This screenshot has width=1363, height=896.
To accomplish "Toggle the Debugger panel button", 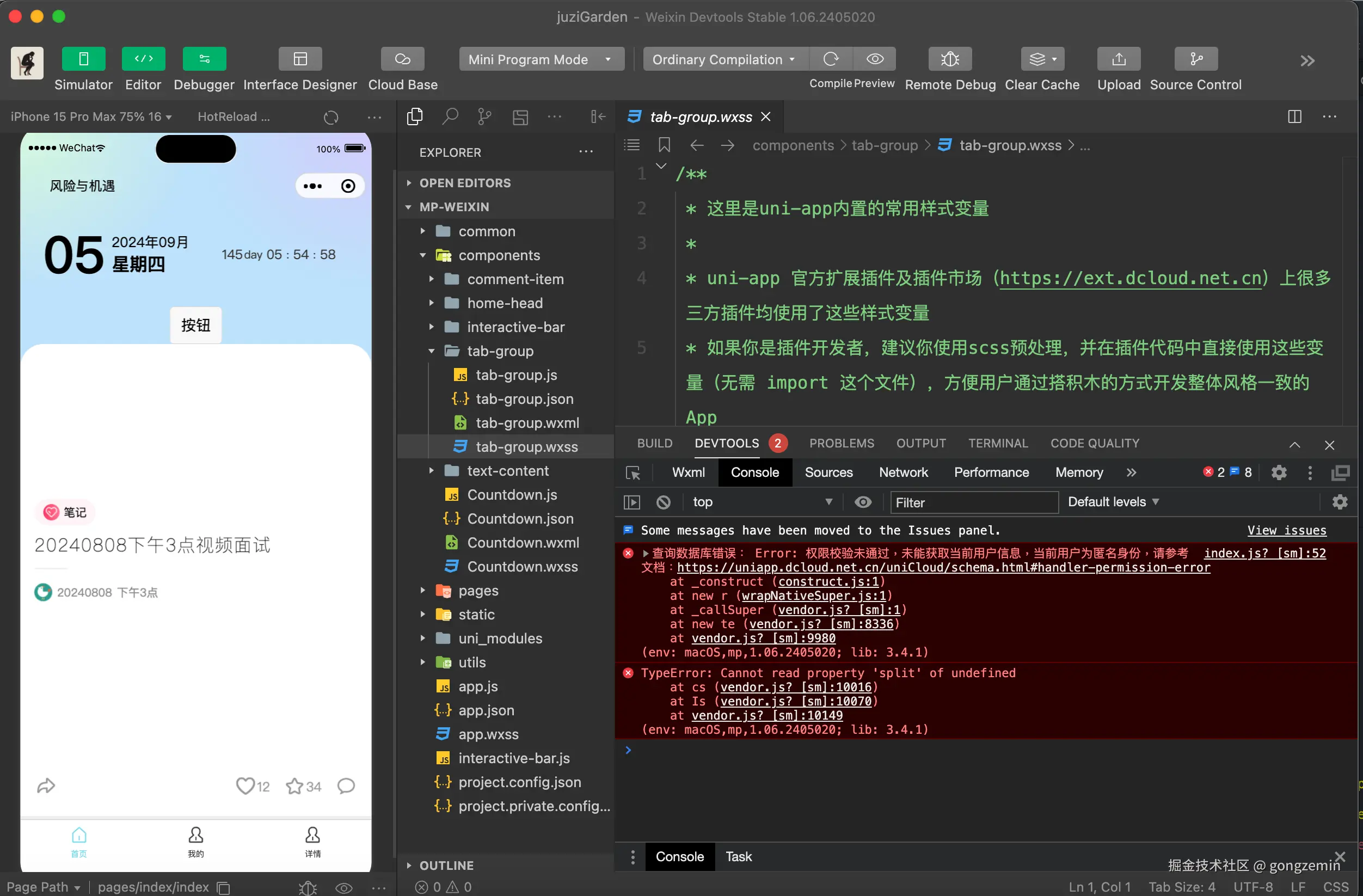I will tap(204, 59).
